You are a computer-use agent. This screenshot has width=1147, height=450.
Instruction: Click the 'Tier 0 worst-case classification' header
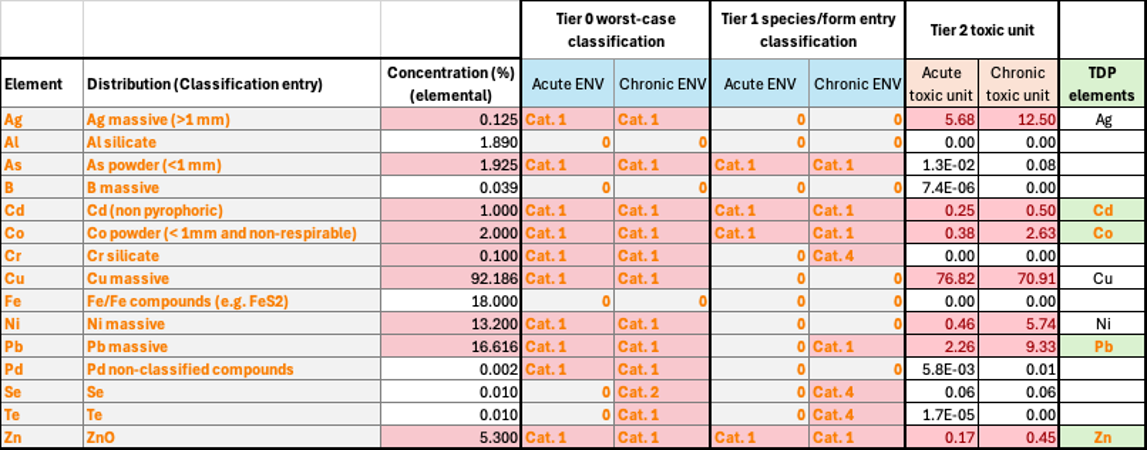tap(615, 30)
